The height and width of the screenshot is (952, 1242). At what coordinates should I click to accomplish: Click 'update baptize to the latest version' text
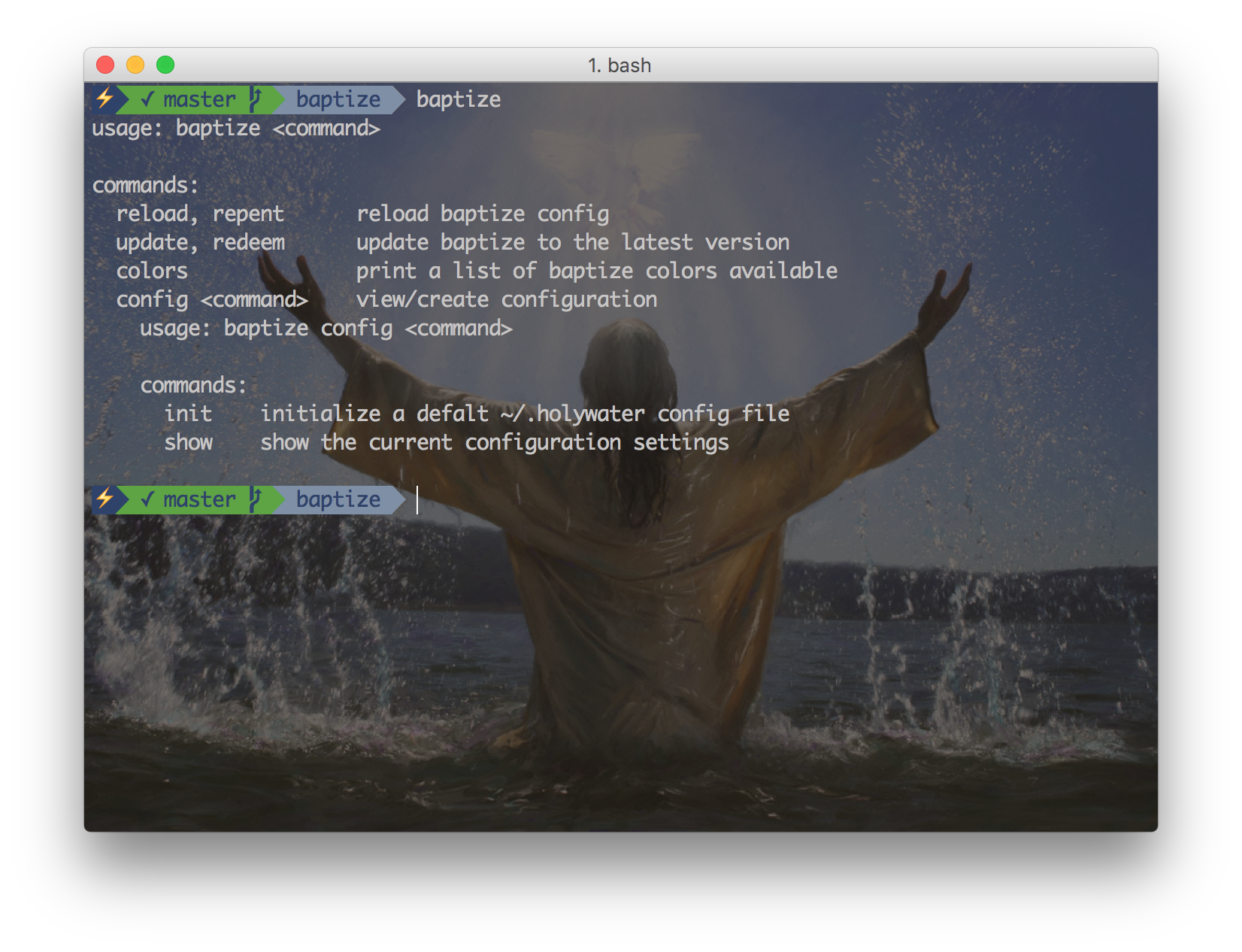tap(573, 242)
